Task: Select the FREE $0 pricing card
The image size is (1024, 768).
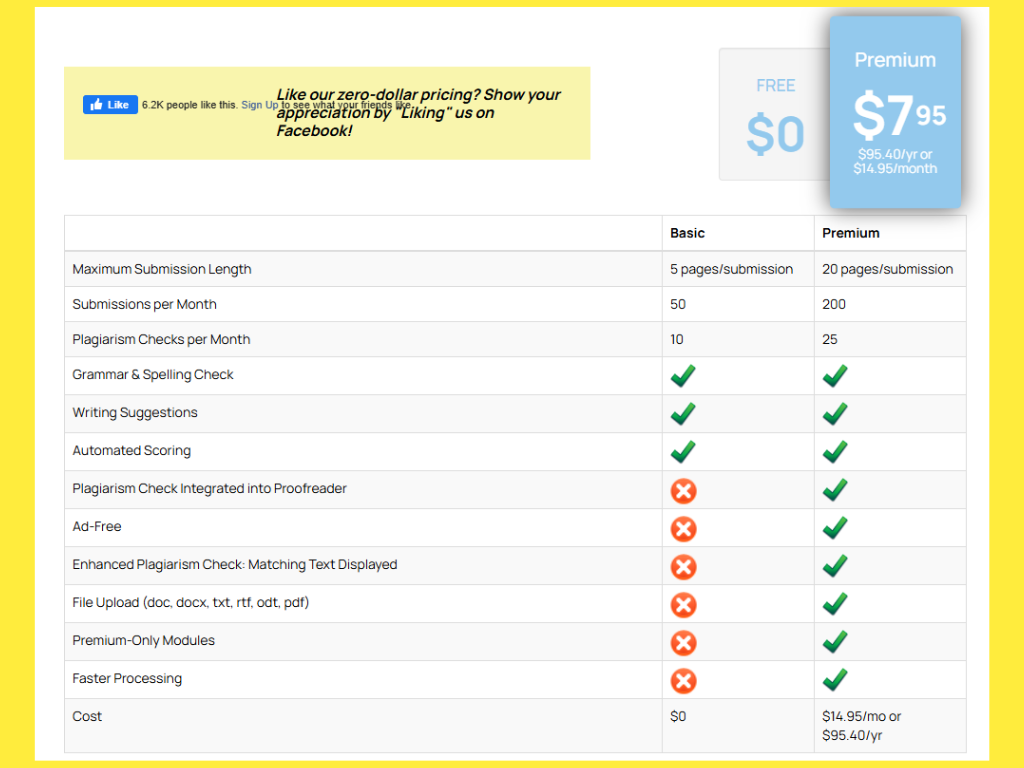Action: click(x=775, y=115)
